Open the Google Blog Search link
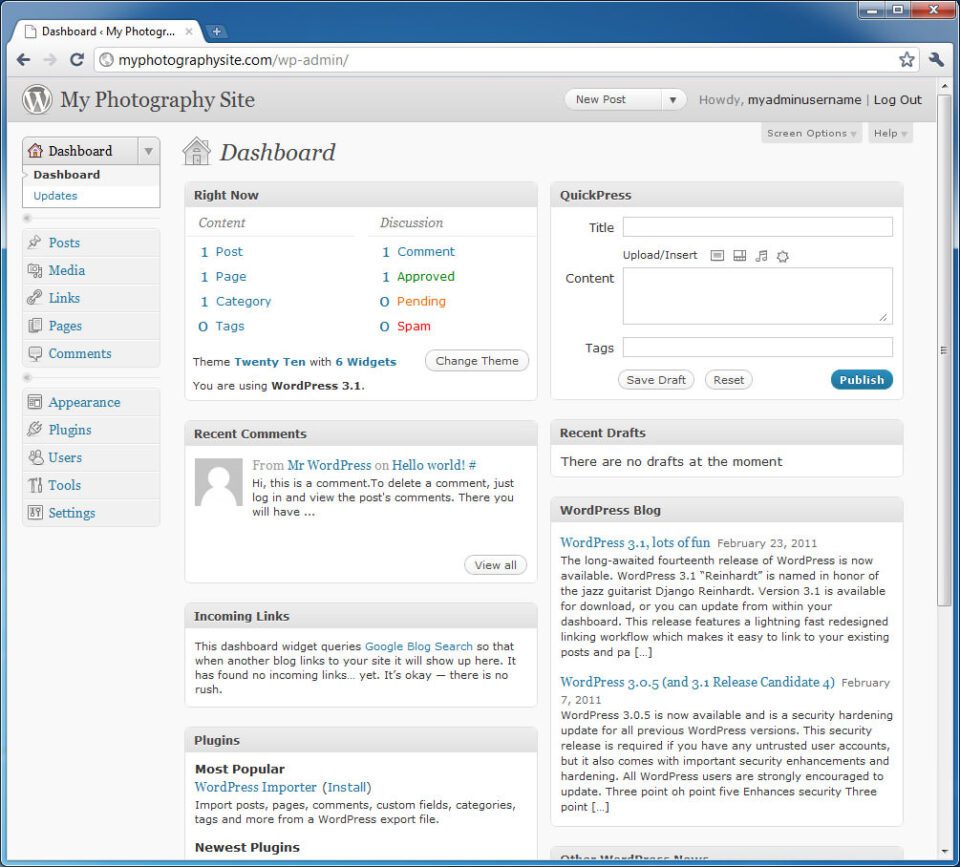This screenshot has height=867, width=960. click(x=419, y=646)
